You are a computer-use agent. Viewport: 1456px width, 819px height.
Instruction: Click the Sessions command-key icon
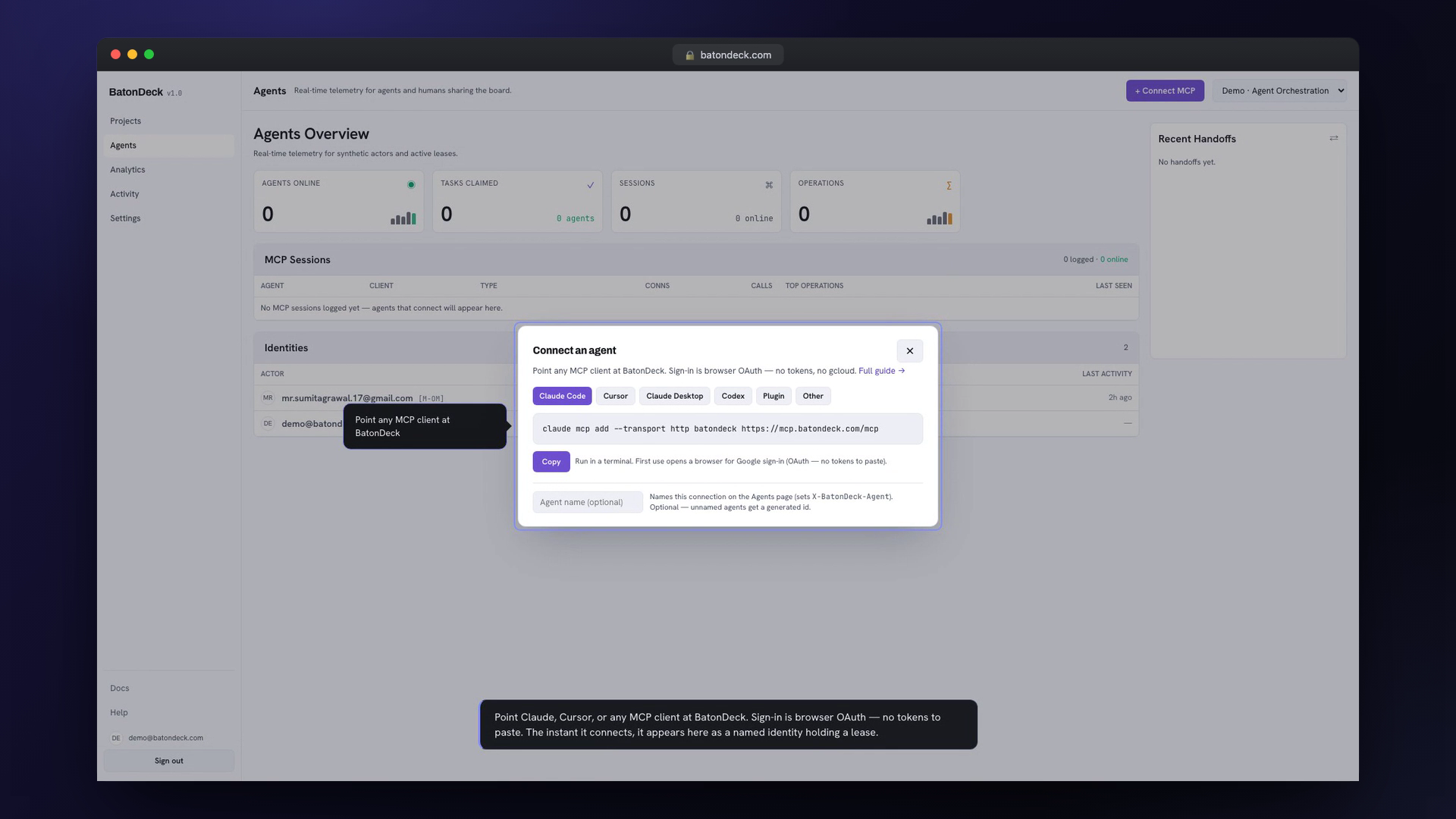click(x=769, y=185)
